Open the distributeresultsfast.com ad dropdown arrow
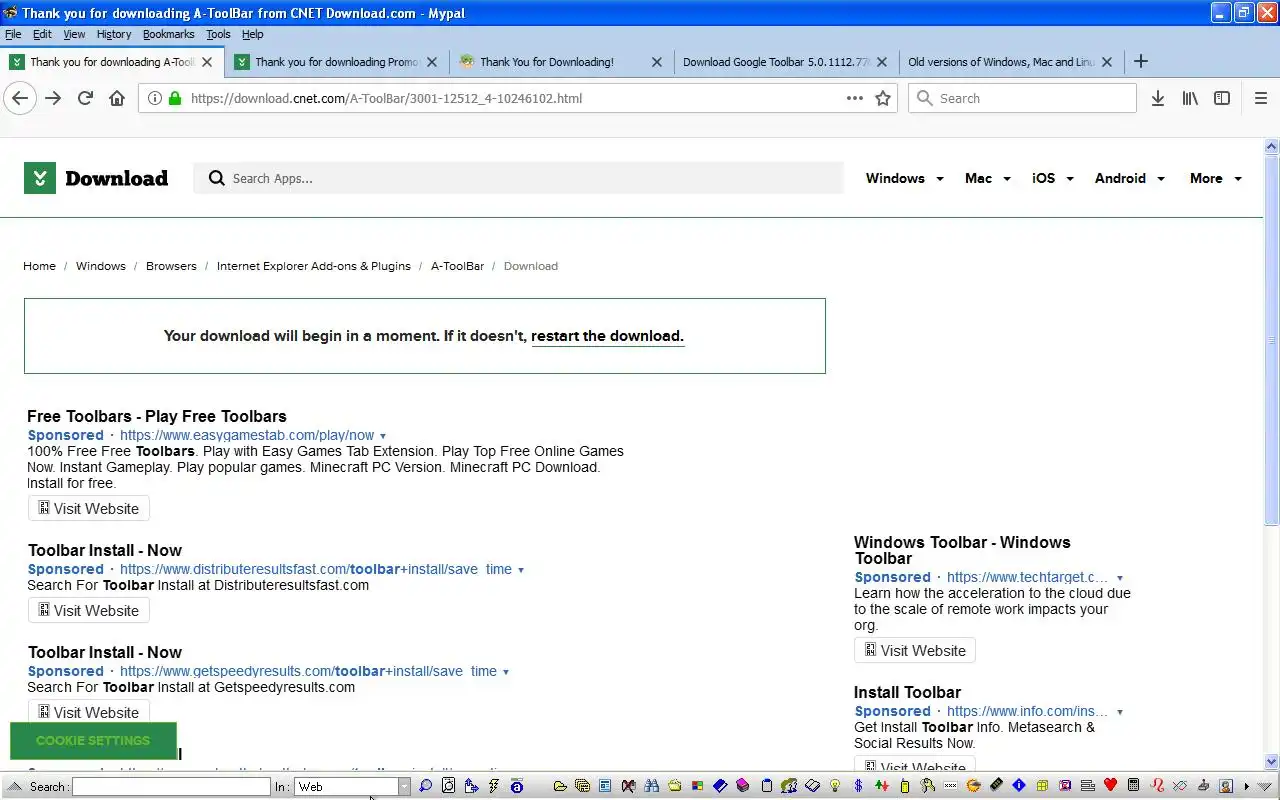The height and width of the screenshot is (800, 1280). [x=521, y=570]
